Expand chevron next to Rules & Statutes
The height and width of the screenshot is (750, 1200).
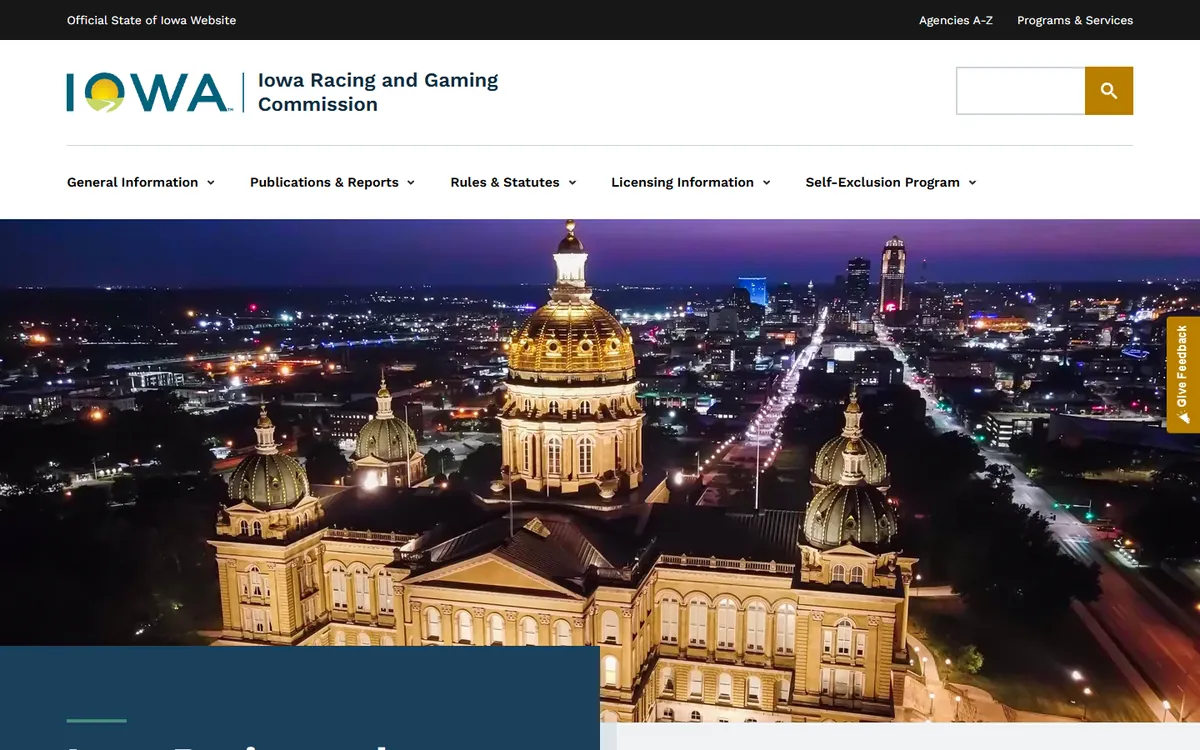[x=572, y=183]
